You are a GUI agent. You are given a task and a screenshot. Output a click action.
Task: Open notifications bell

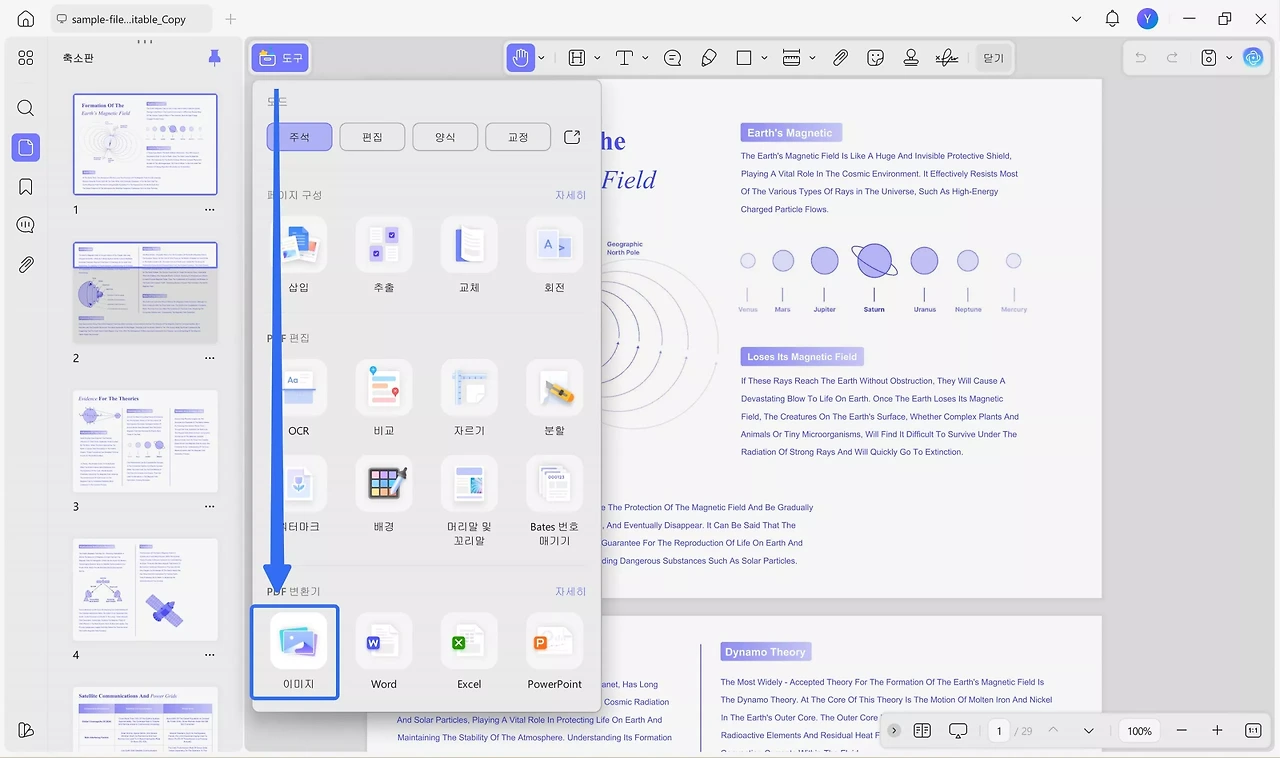coord(1112,19)
